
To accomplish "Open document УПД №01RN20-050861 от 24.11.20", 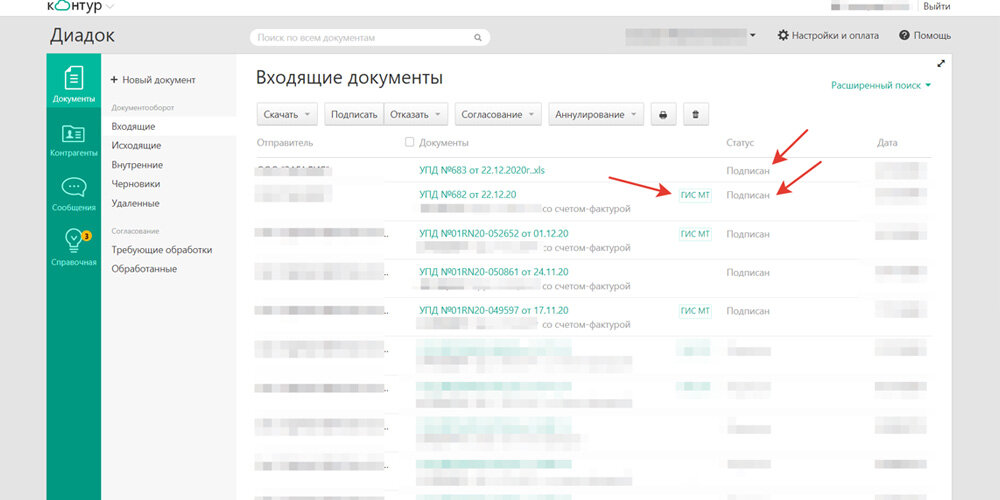I will tap(494, 272).
